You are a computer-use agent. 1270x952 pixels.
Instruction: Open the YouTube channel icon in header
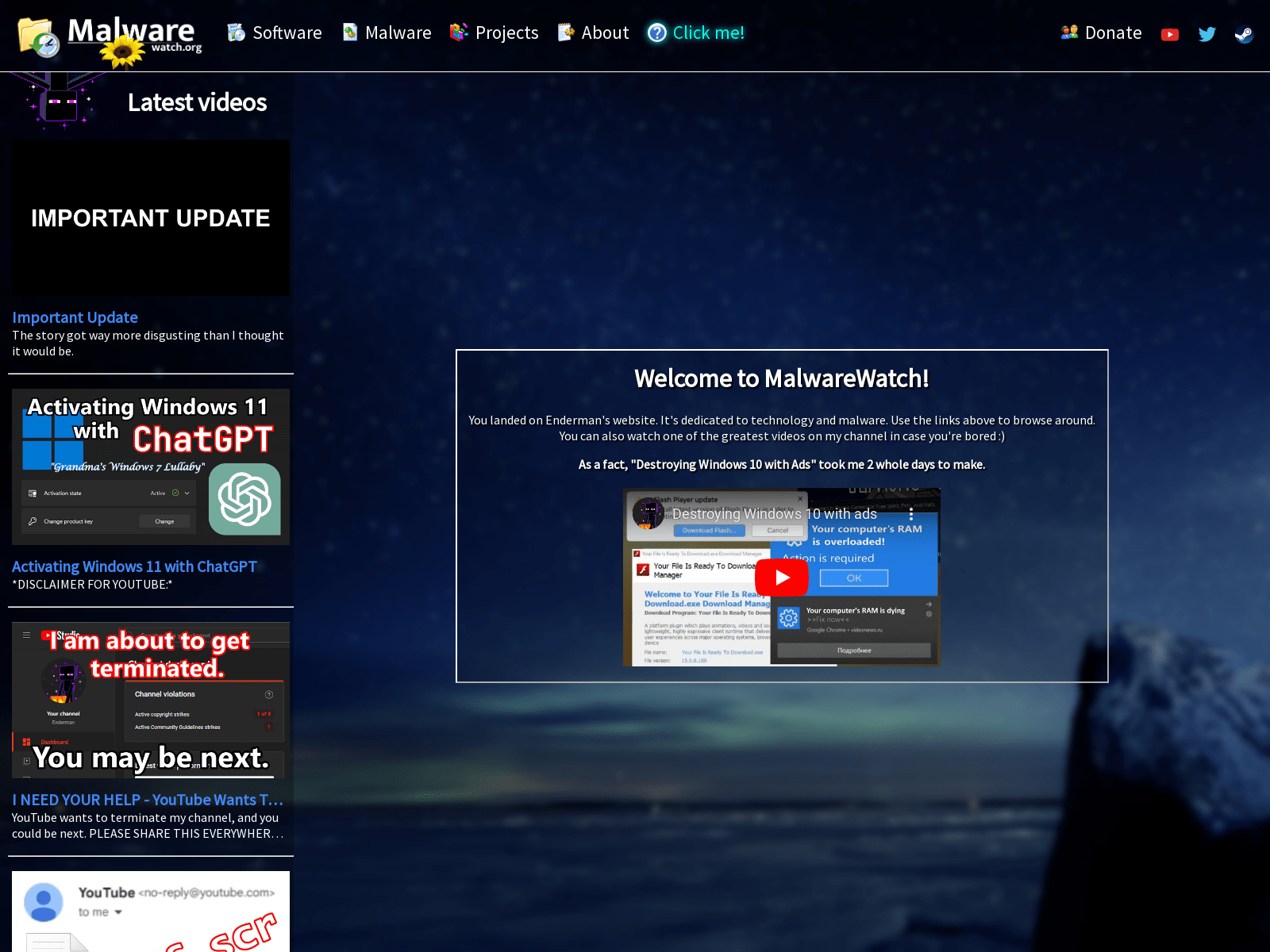tap(1170, 34)
